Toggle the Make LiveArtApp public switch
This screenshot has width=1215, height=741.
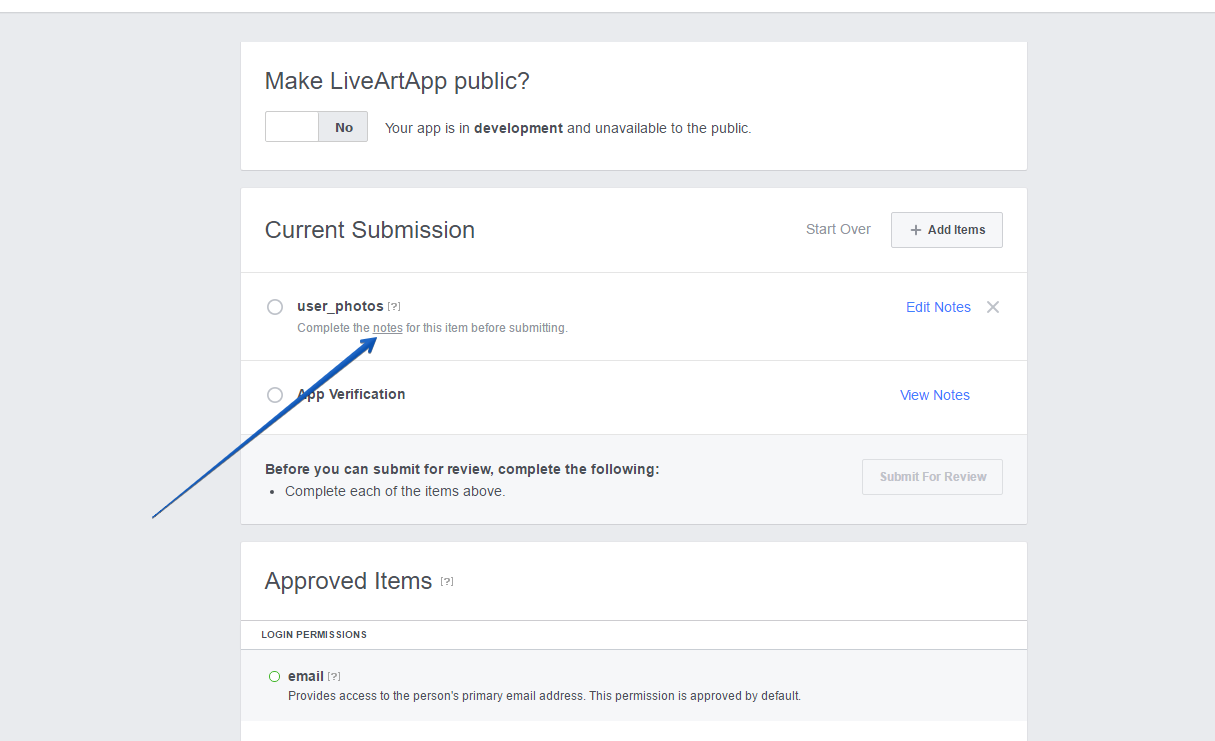316,127
